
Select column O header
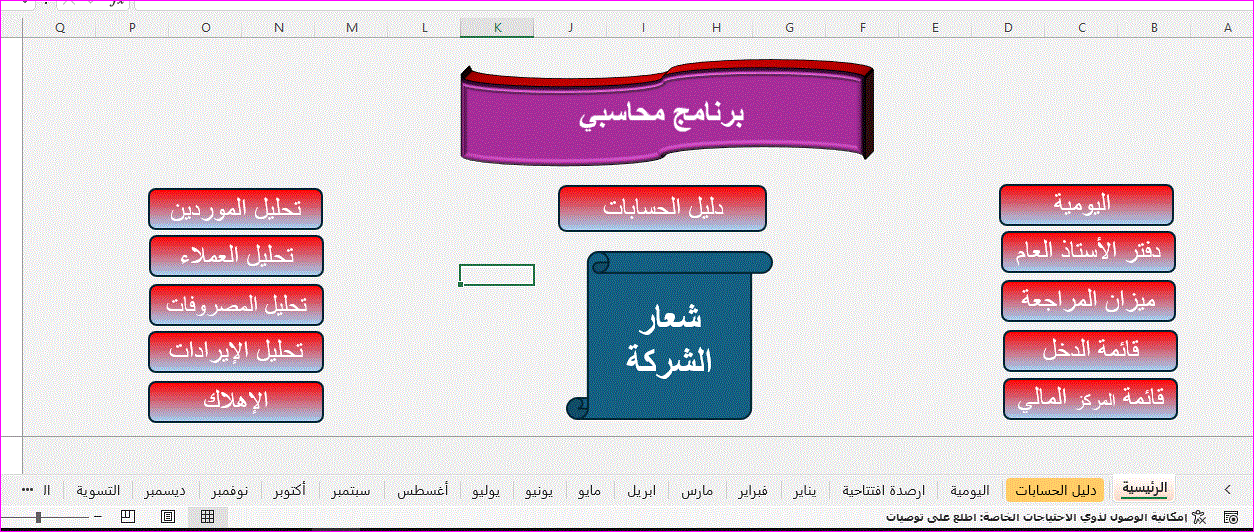(x=206, y=29)
